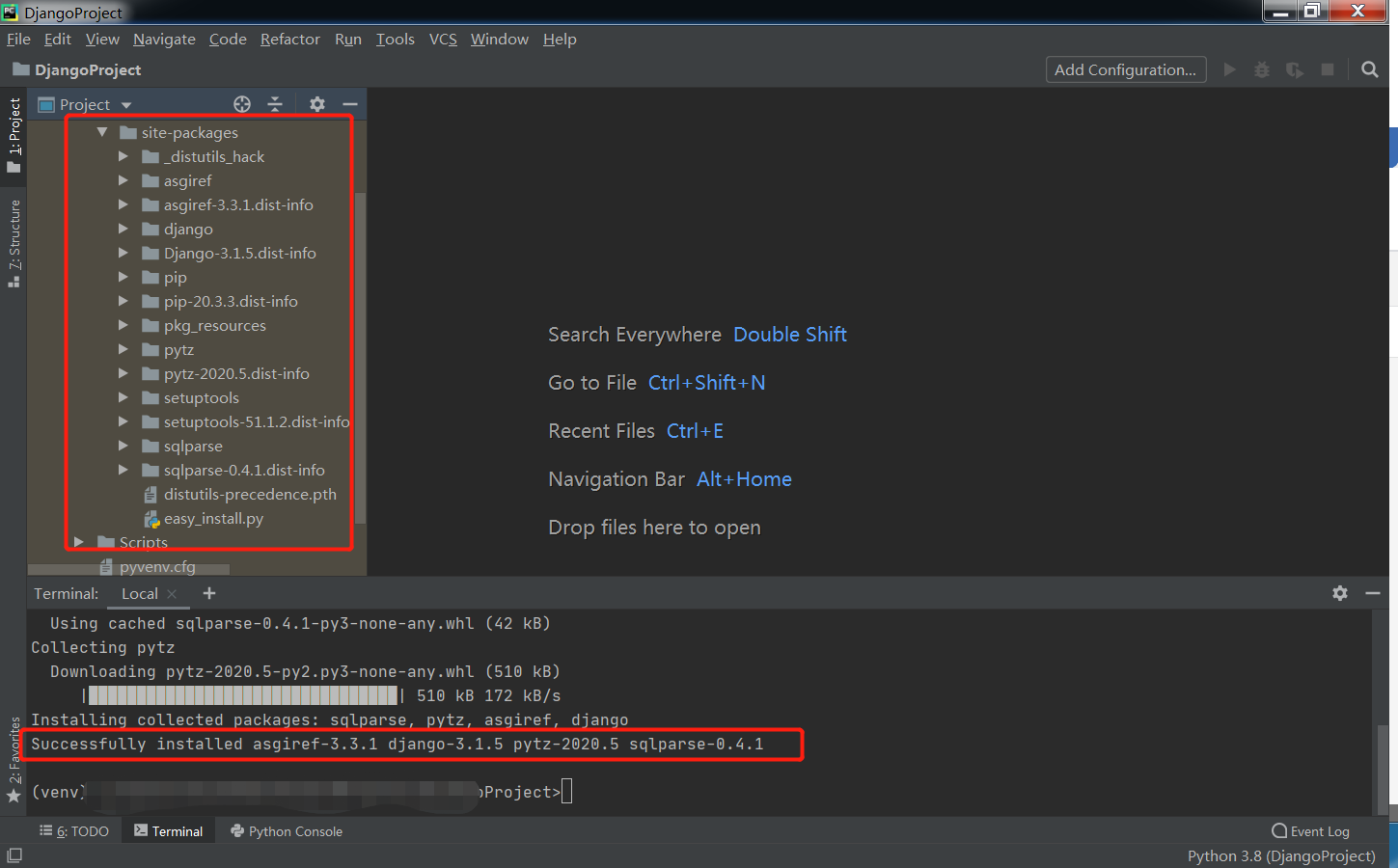Open Project panel settings gear

[317, 104]
